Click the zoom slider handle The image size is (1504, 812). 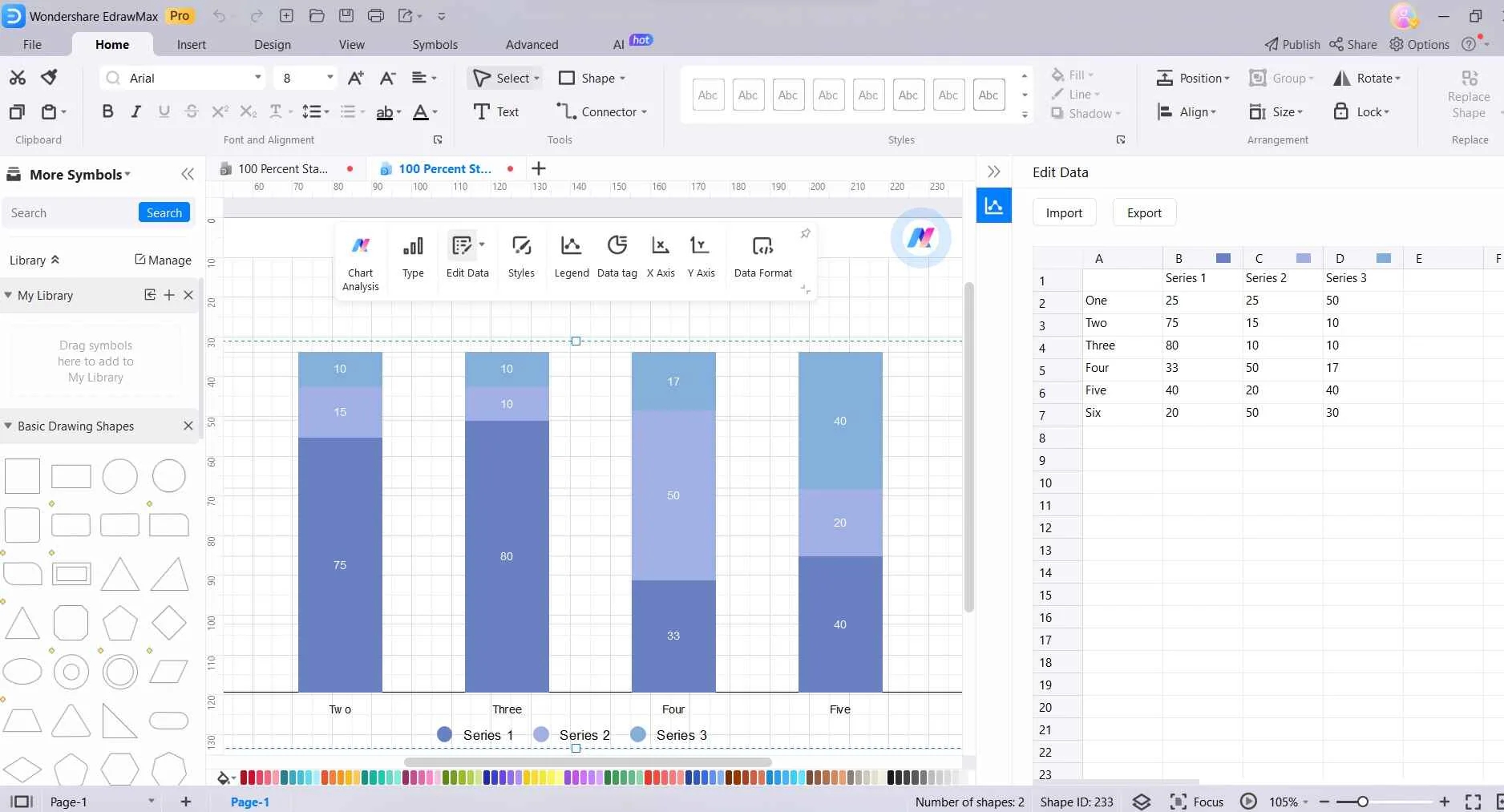tap(1362, 802)
